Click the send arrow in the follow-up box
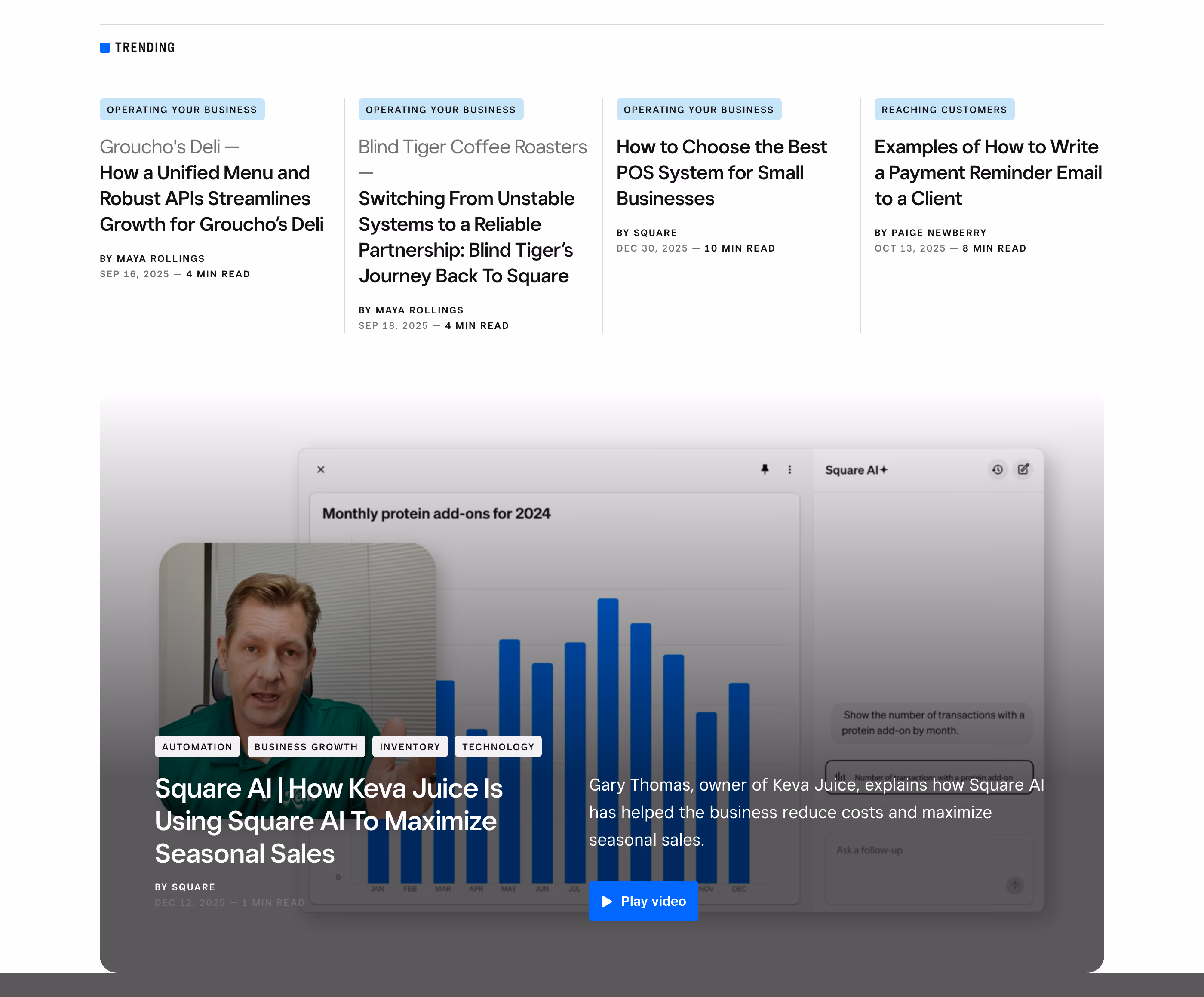Image resolution: width=1204 pixels, height=997 pixels. (x=1015, y=885)
